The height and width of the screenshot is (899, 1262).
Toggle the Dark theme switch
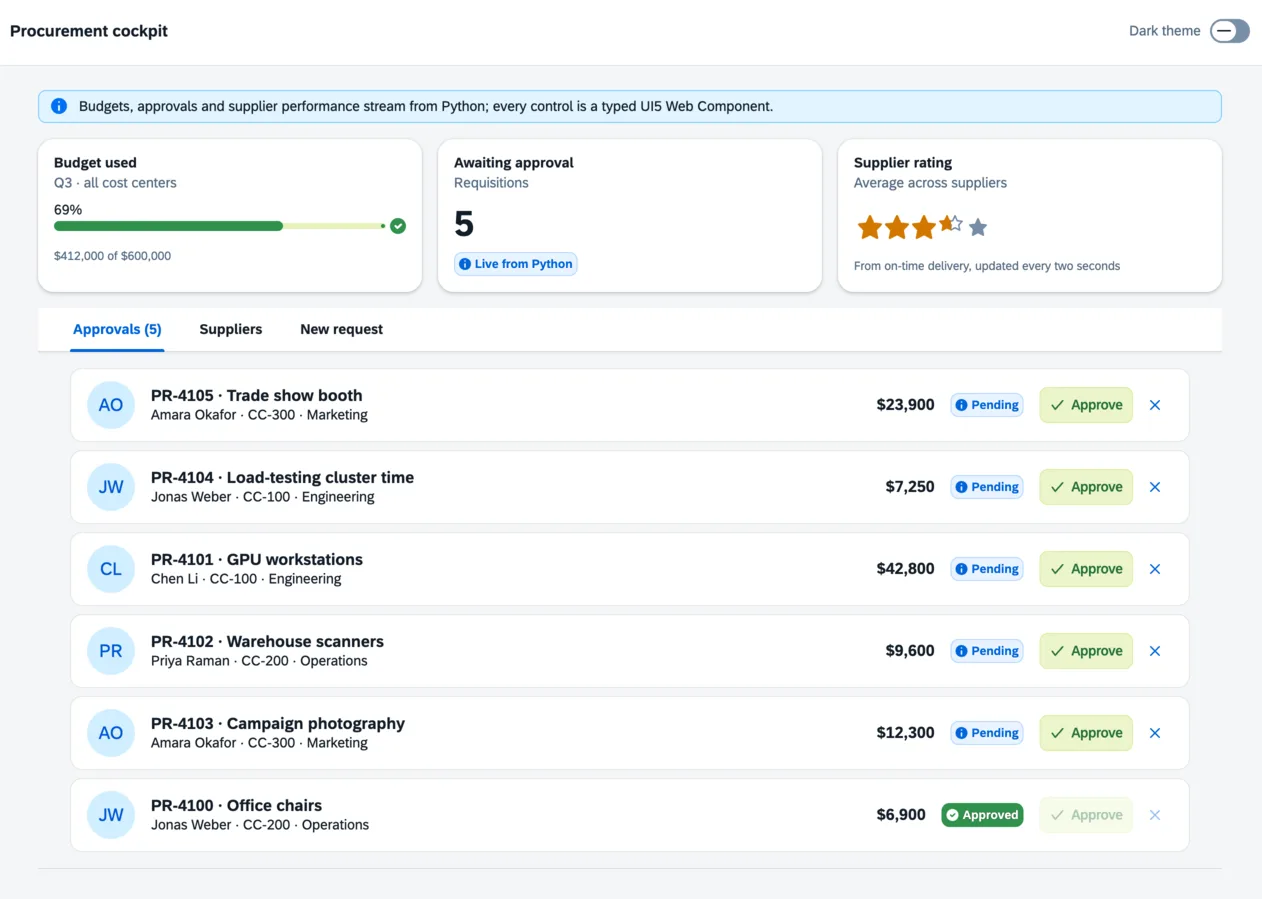click(x=1229, y=31)
